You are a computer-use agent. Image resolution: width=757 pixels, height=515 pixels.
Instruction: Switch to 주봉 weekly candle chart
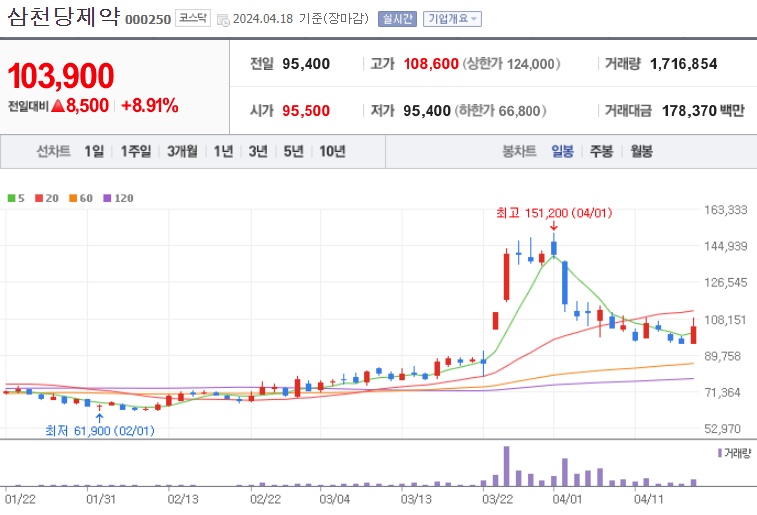pos(602,152)
